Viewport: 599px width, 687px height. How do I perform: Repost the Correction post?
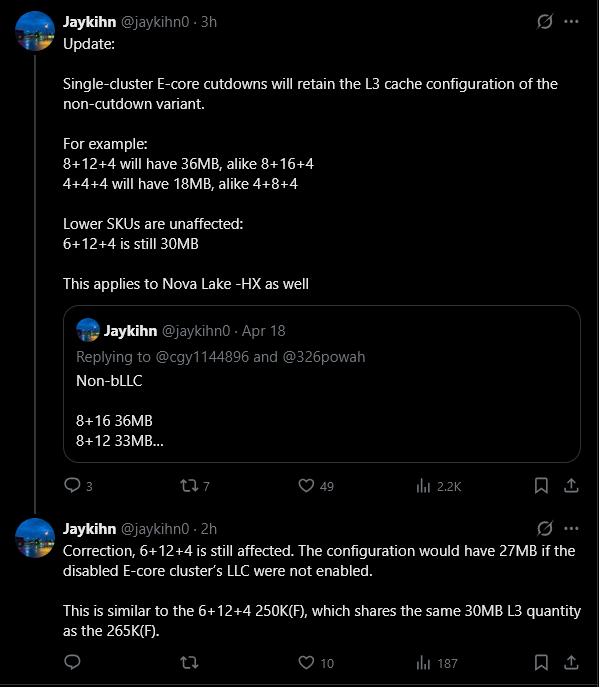pos(189,662)
